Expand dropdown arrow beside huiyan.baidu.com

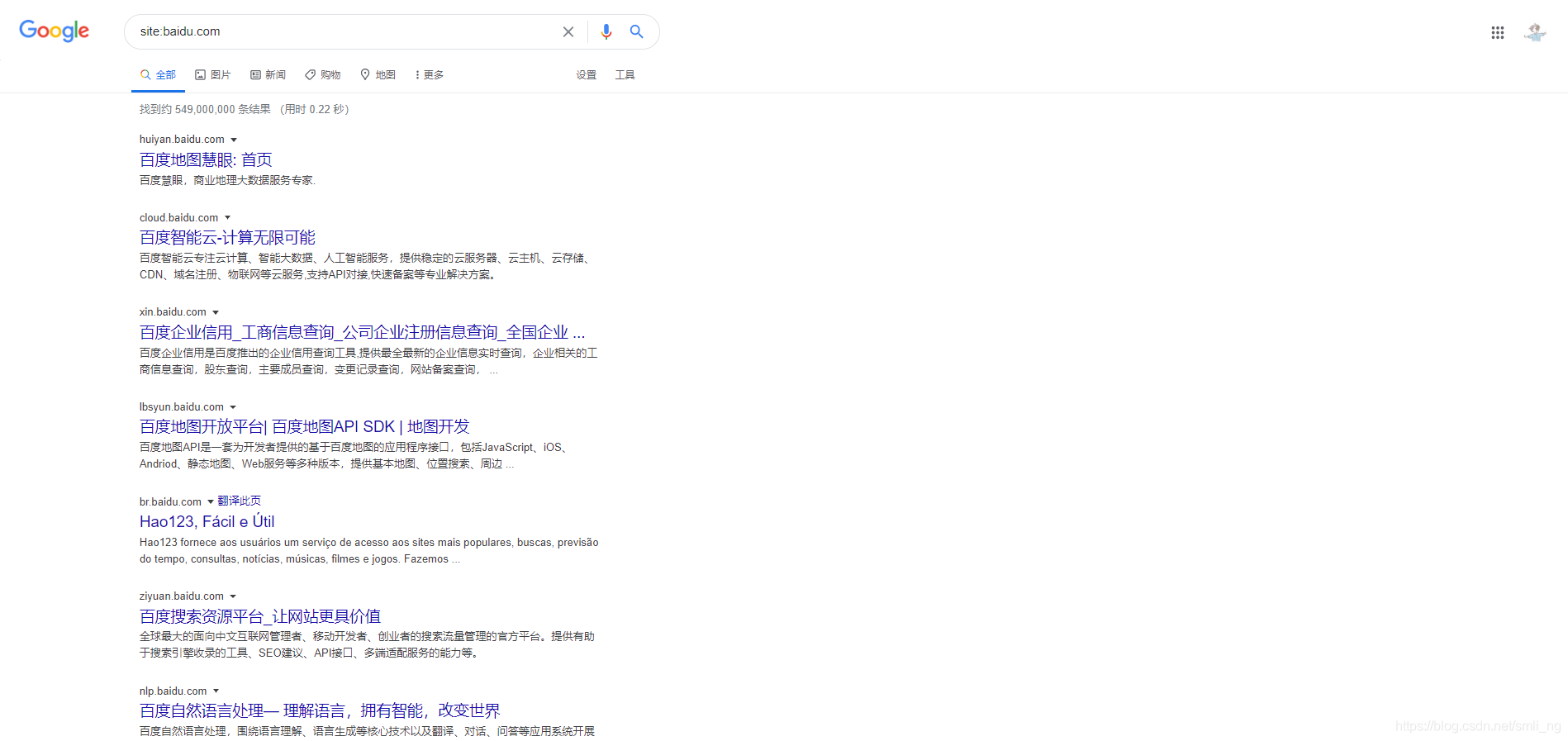pyautogui.click(x=234, y=140)
